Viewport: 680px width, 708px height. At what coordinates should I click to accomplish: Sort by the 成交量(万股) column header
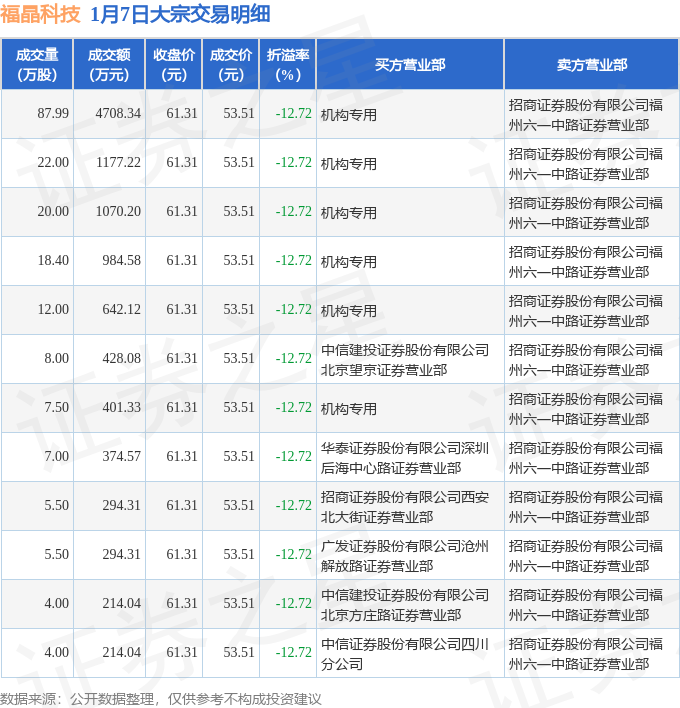pos(37,65)
